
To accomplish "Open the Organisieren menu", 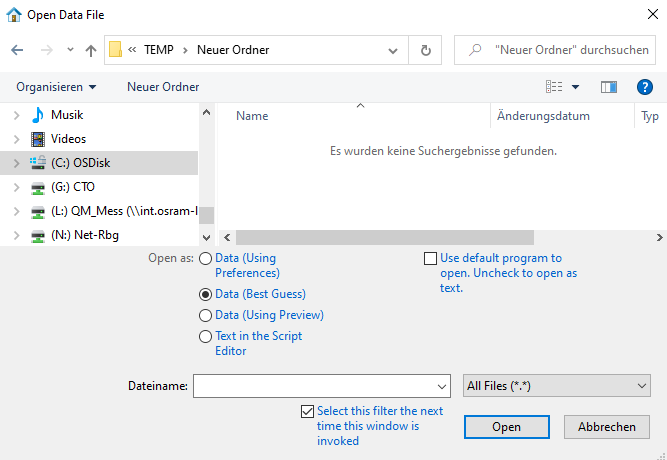I will (x=56, y=87).
